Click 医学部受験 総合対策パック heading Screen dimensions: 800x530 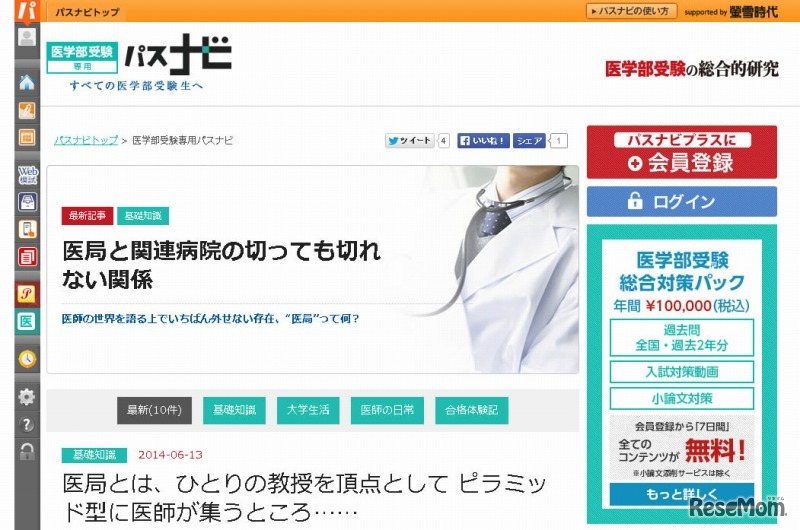point(682,271)
